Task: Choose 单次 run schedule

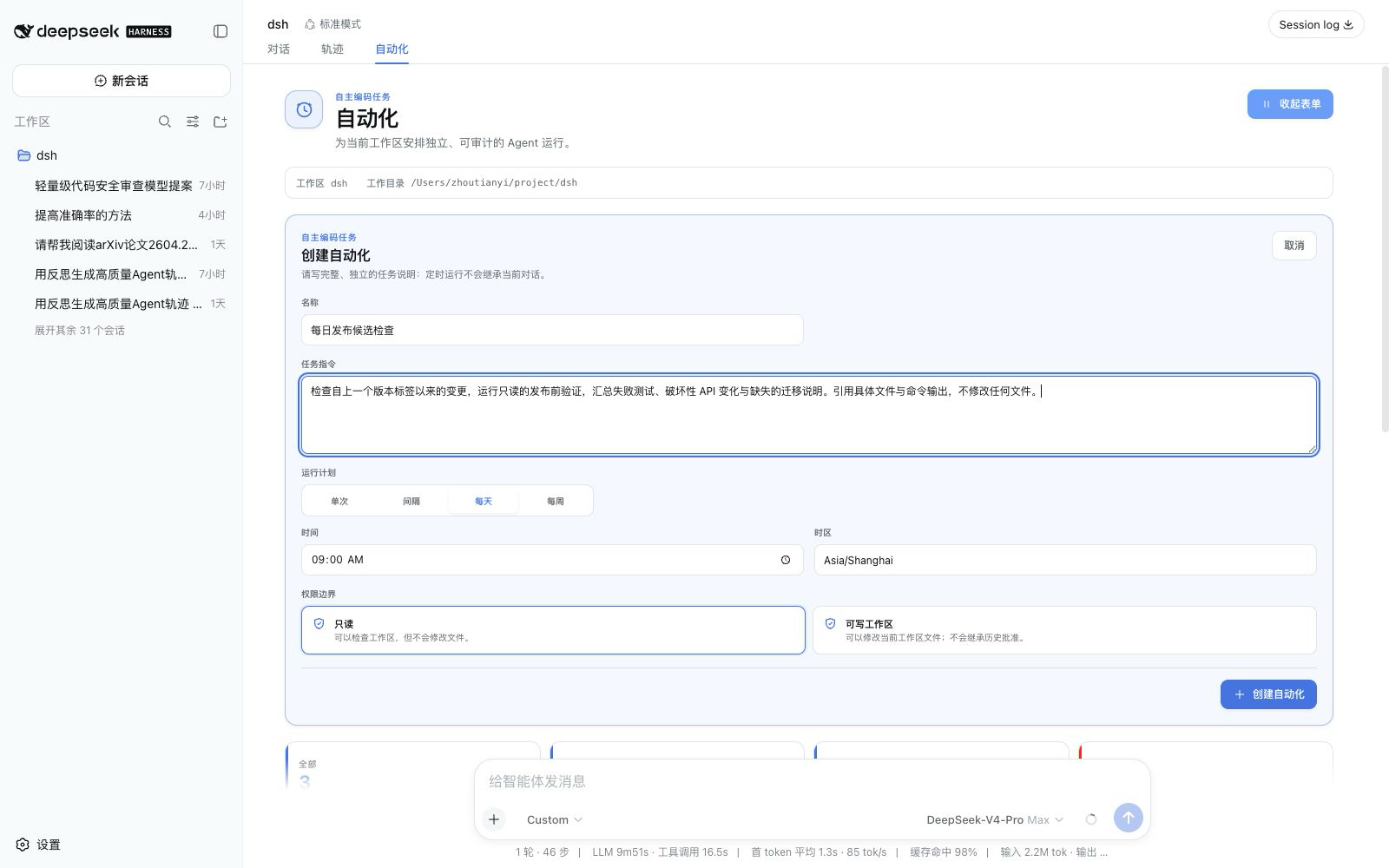Action: [339, 501]
